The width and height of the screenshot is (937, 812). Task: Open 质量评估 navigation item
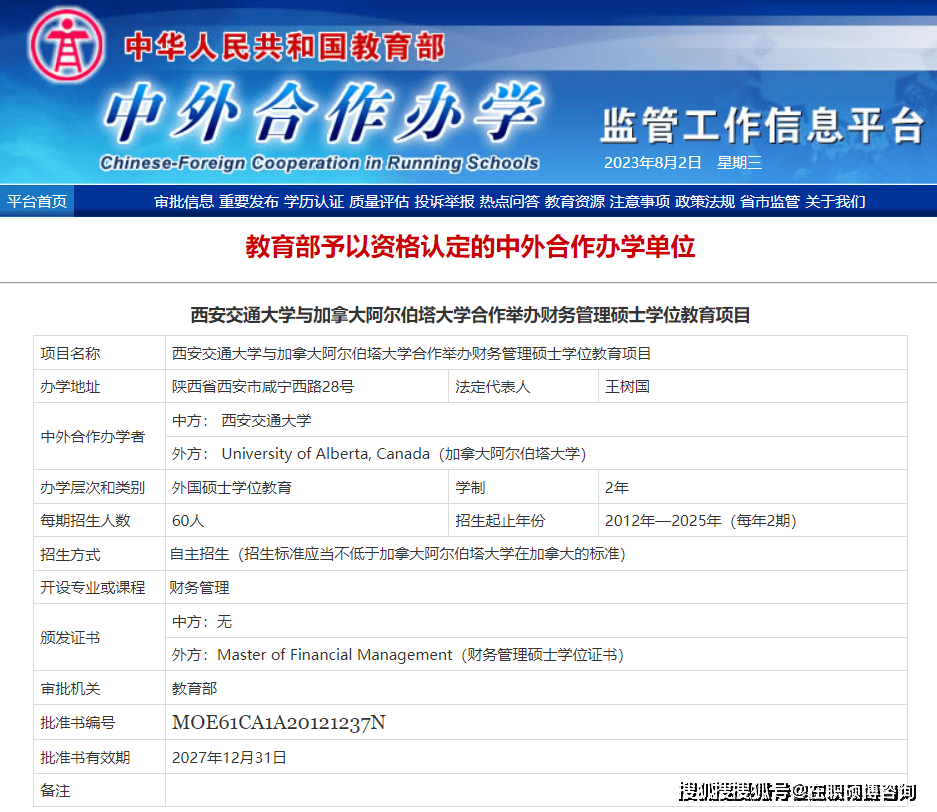click(379, 202)
